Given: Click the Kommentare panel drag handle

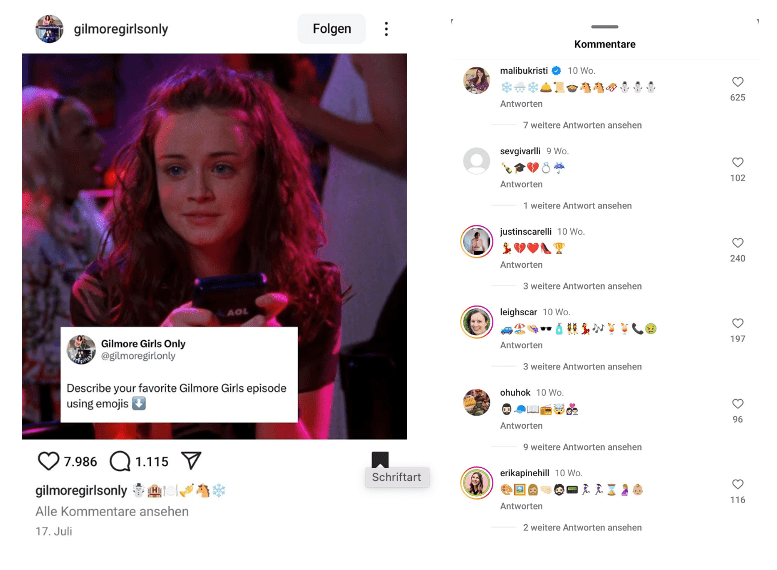Looking at the screenshot, I should 605,26.
